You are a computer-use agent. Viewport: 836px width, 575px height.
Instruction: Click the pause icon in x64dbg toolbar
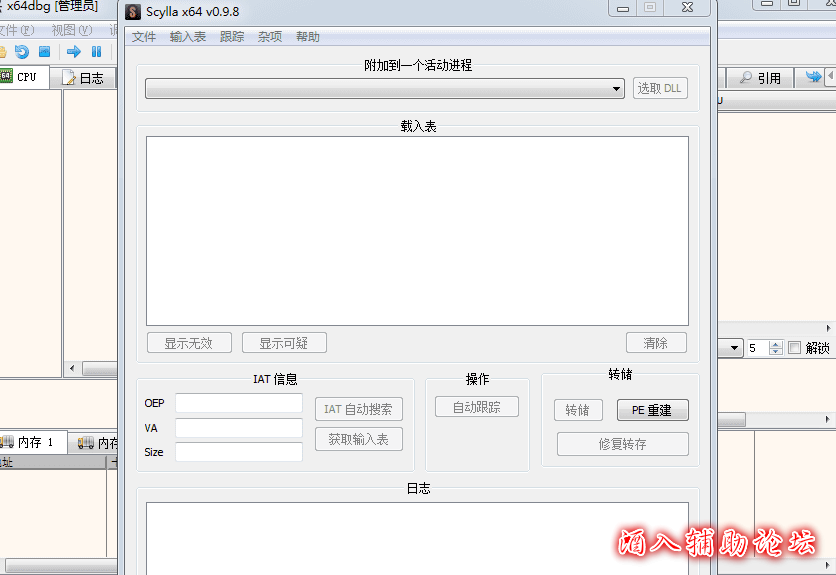97,52
